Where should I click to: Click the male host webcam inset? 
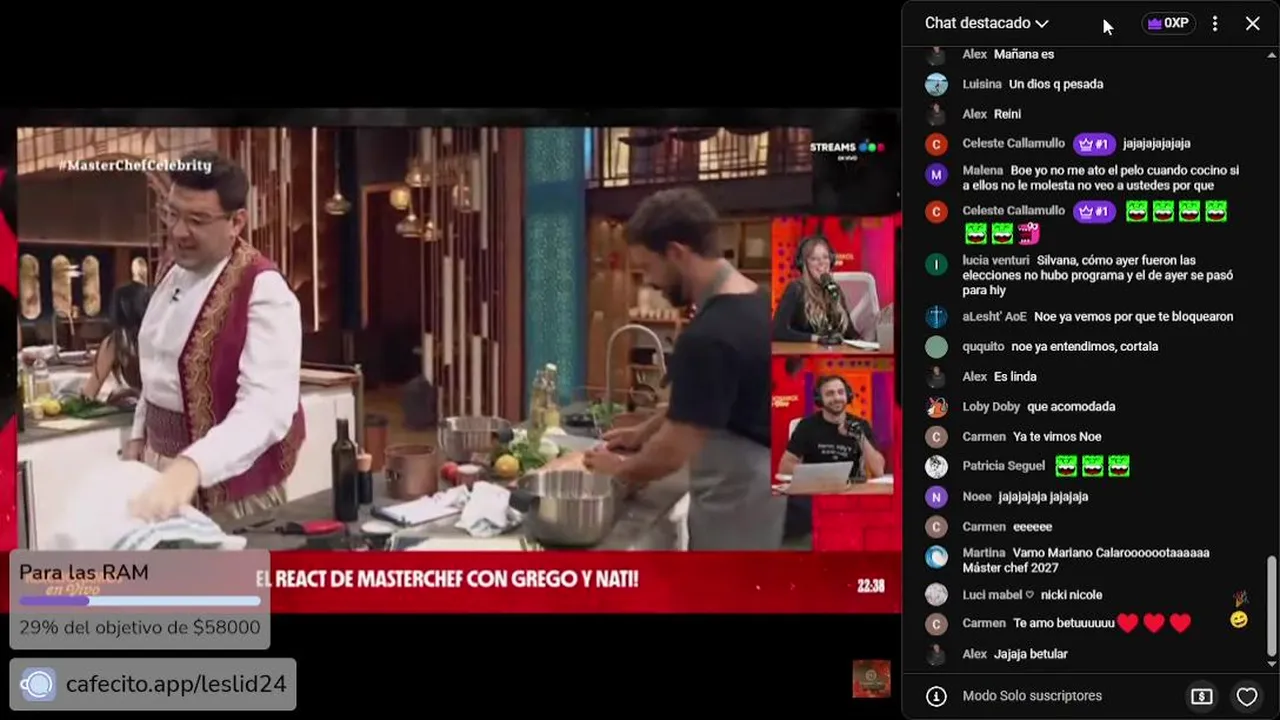[832, 426]
